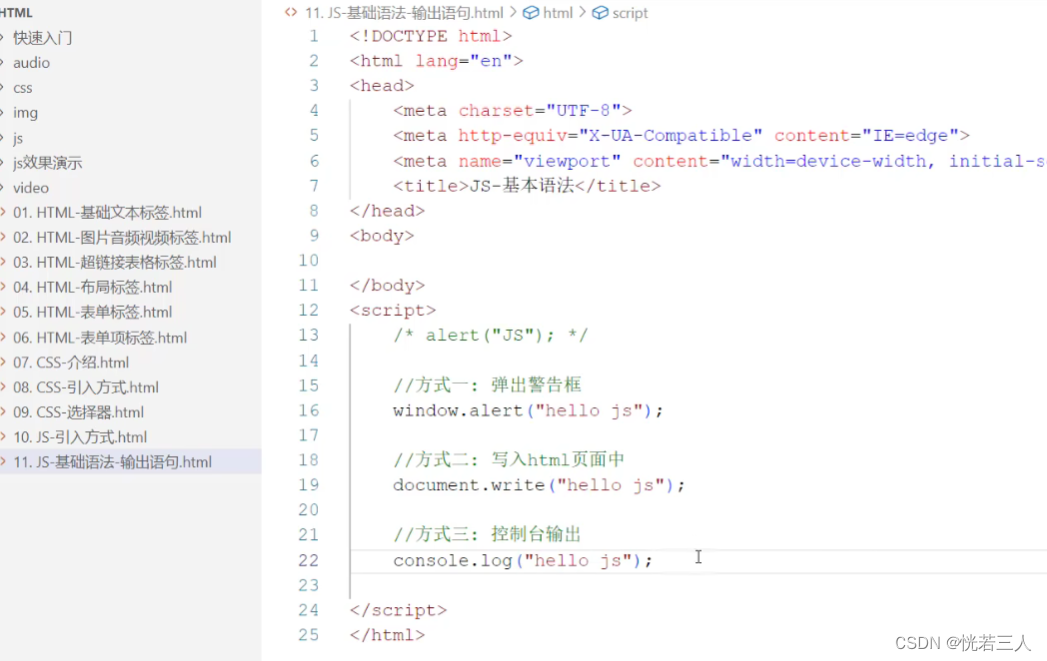Click the opening <body> tag
Viewport: 1047px width, 661px height.
pos(382,236)
